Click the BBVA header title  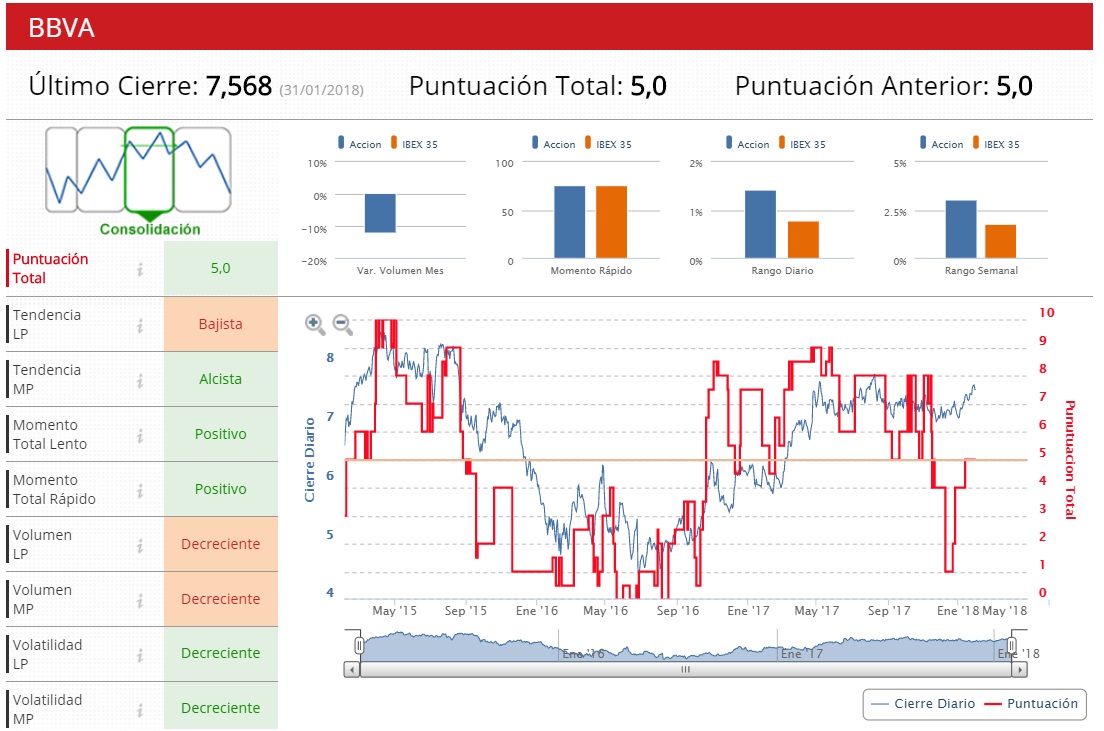tap(61, 27)
